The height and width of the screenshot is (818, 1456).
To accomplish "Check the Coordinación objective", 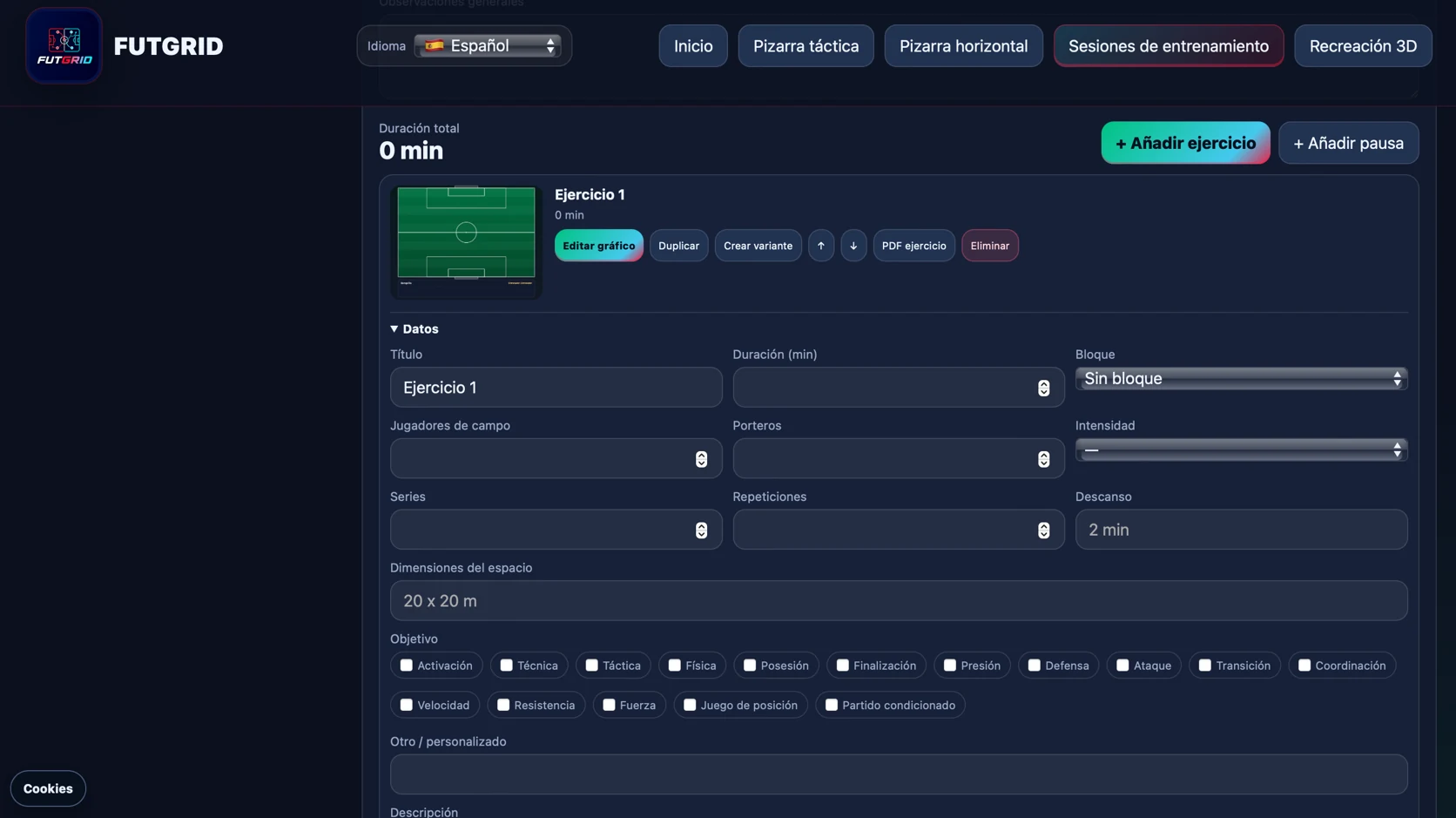I will 1304,666.
